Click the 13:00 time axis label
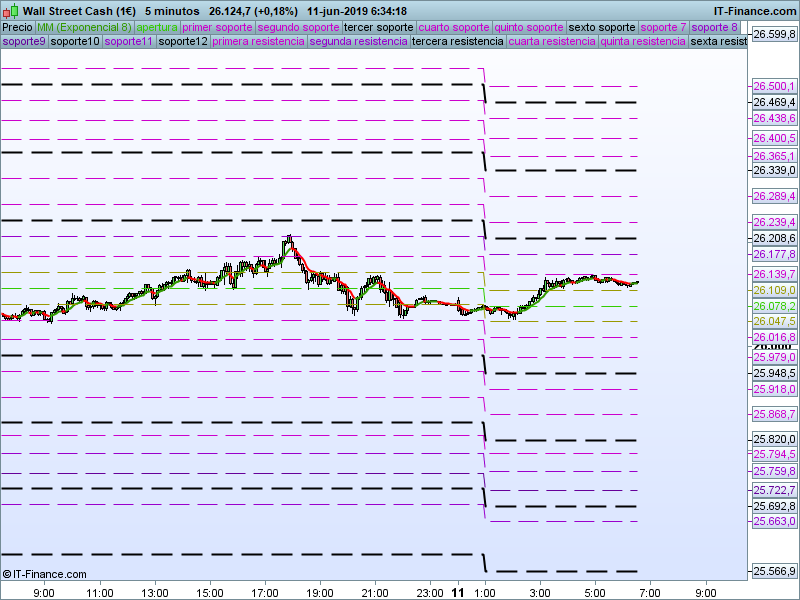 (x=155, y=593)
